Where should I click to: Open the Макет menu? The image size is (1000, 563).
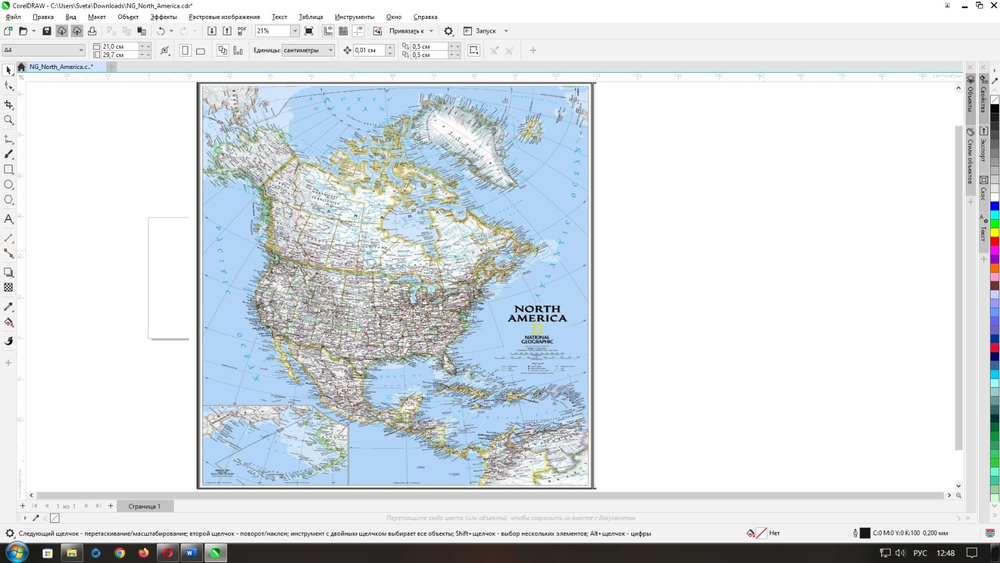tap(96, 17)
